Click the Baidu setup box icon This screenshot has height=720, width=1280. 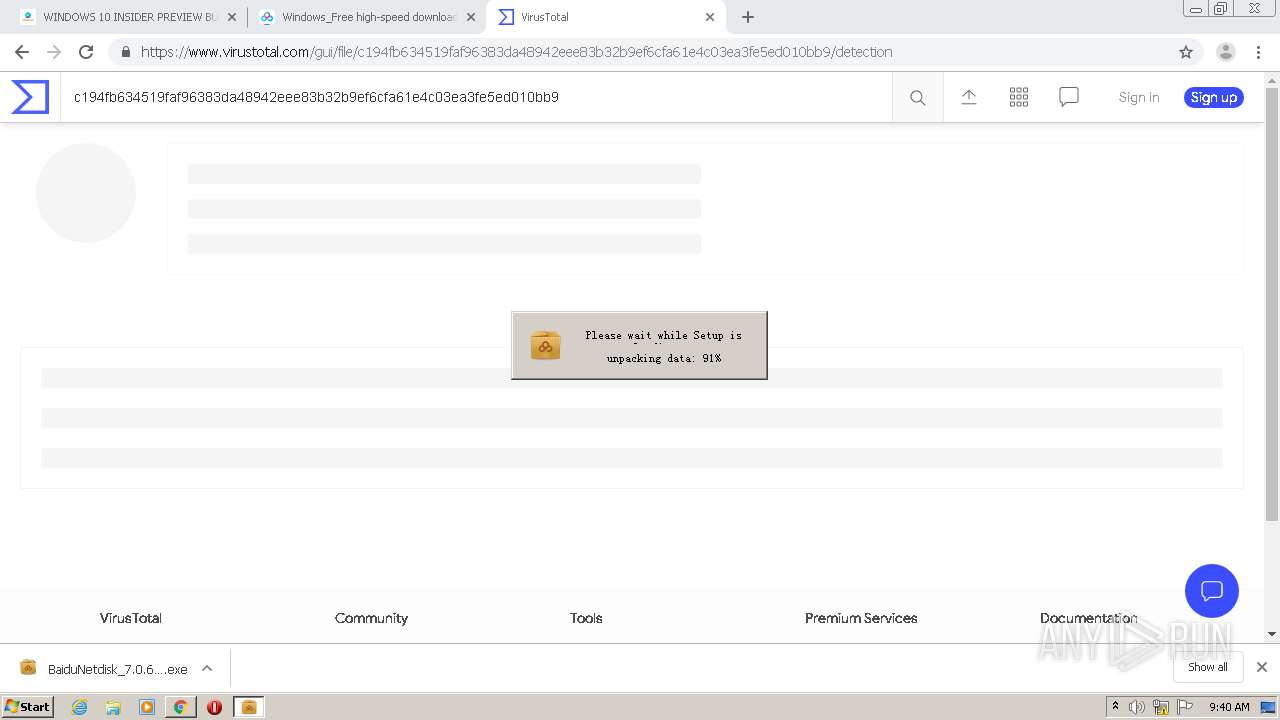click(545, 345)
